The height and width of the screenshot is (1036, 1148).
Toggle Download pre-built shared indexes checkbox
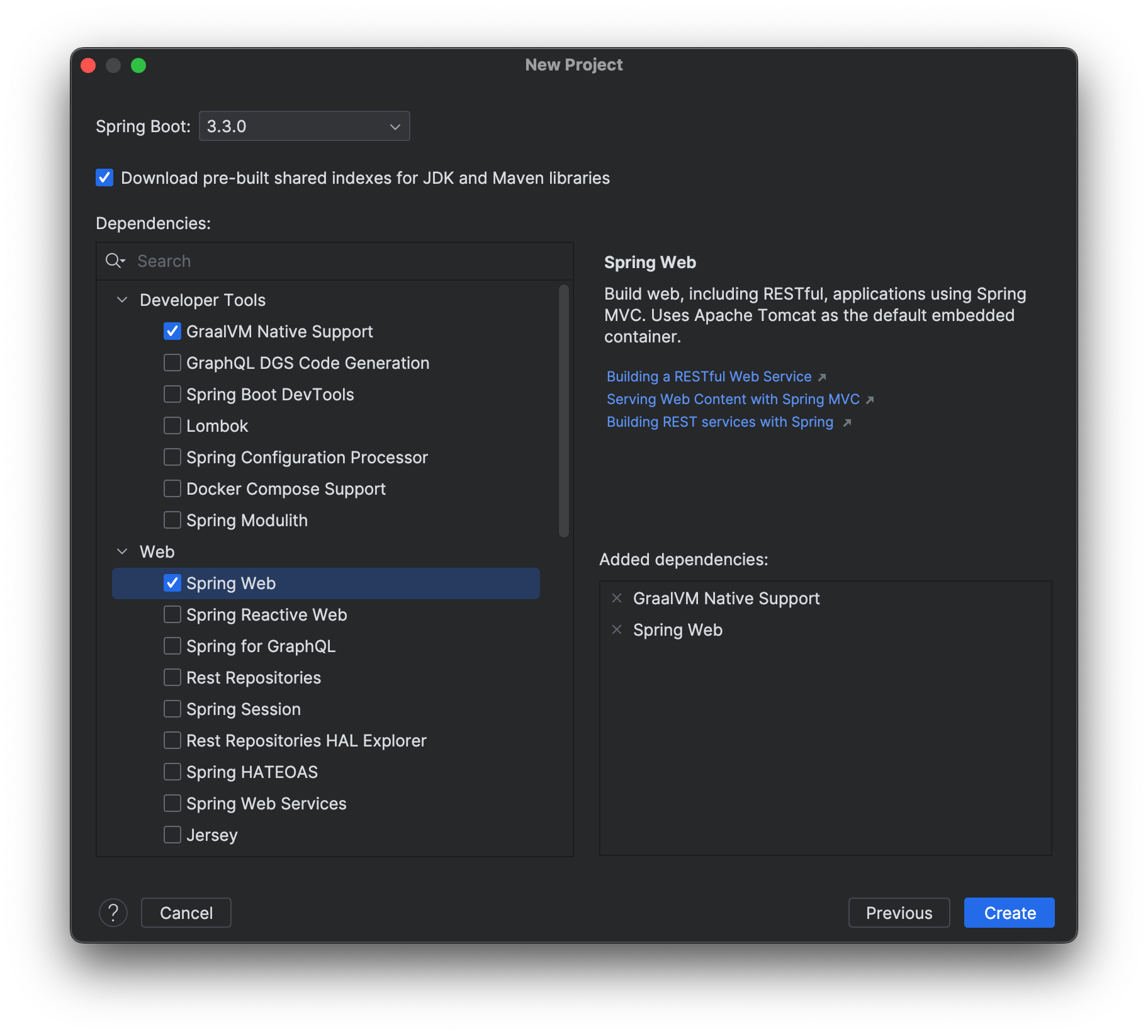pyautogui.click(x=104, y=177)
